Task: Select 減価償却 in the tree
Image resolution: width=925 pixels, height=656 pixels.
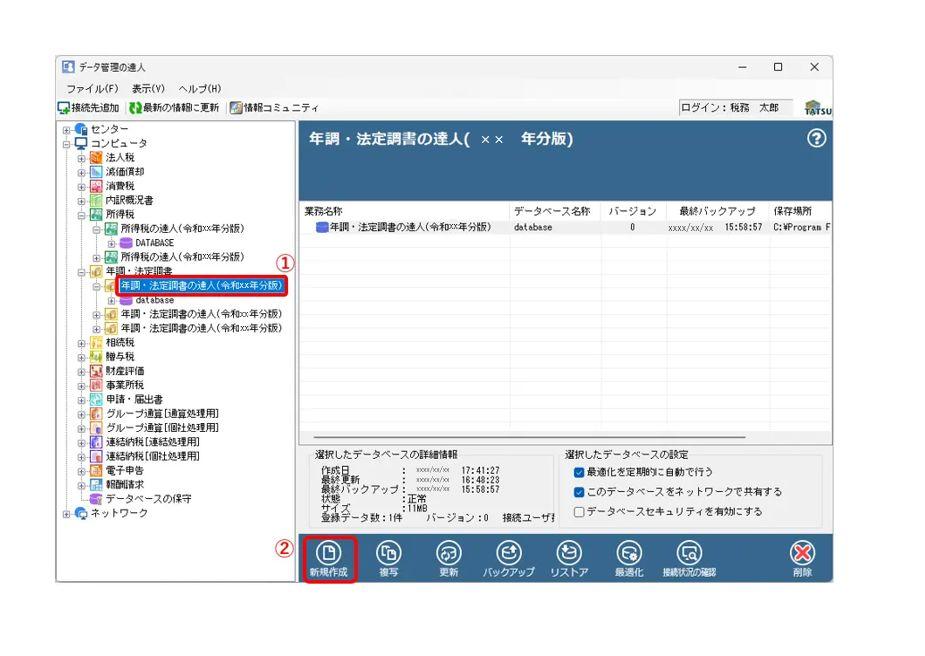Action: 124,172
